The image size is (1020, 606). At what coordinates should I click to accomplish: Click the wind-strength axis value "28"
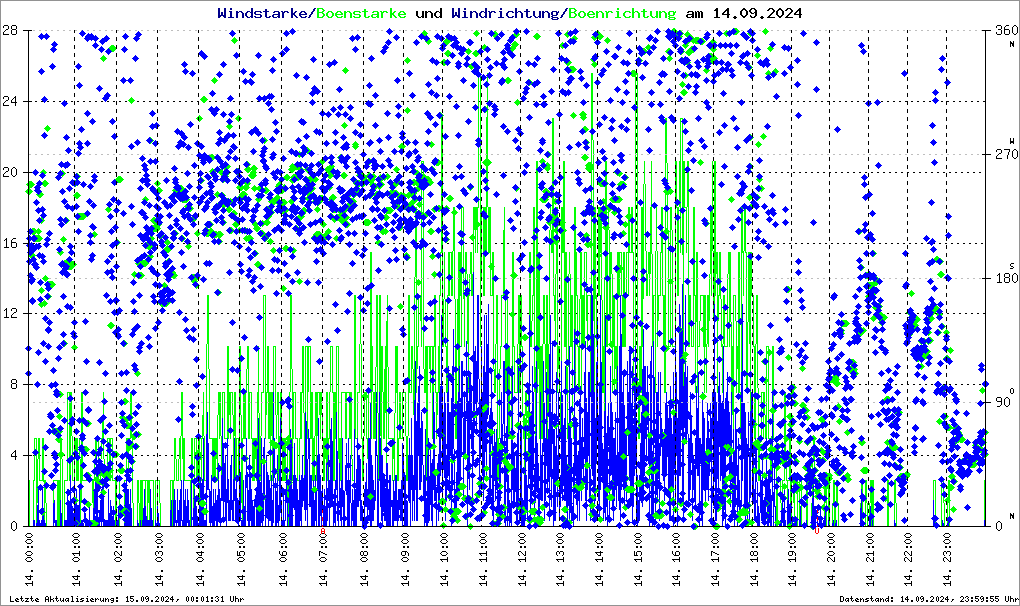pyautogui.click(x=9, y=31)
